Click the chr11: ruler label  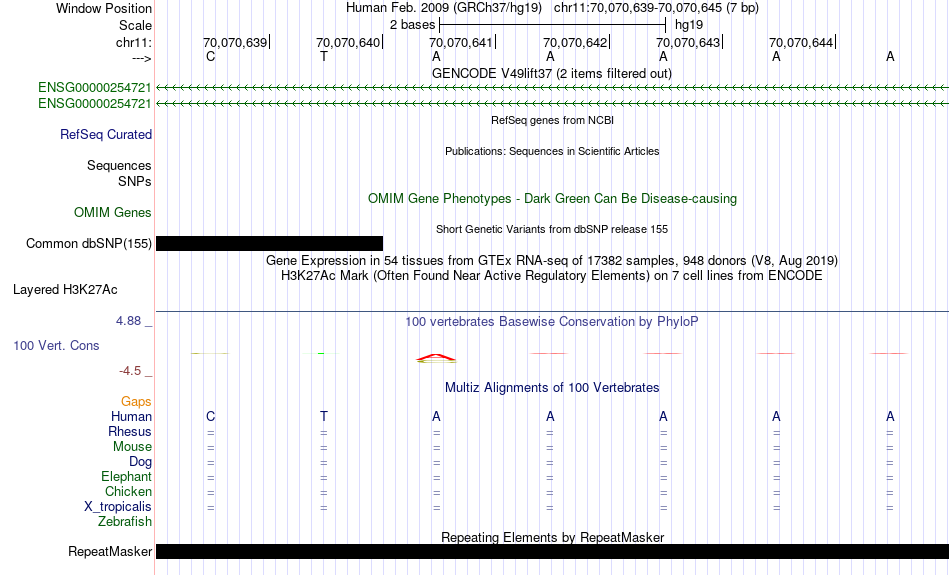(x=134, y=43)
